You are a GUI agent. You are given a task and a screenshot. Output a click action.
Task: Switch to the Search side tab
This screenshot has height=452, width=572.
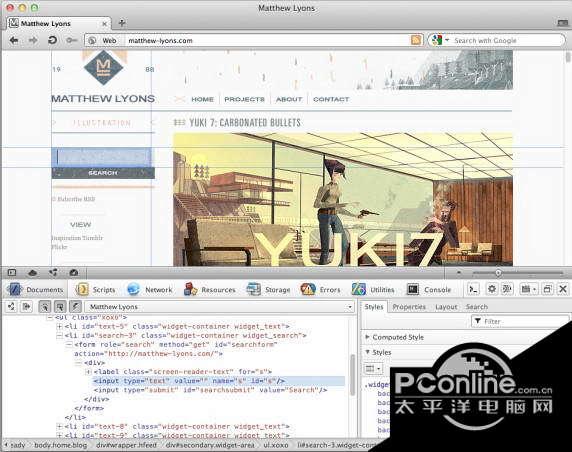point(477,307)
